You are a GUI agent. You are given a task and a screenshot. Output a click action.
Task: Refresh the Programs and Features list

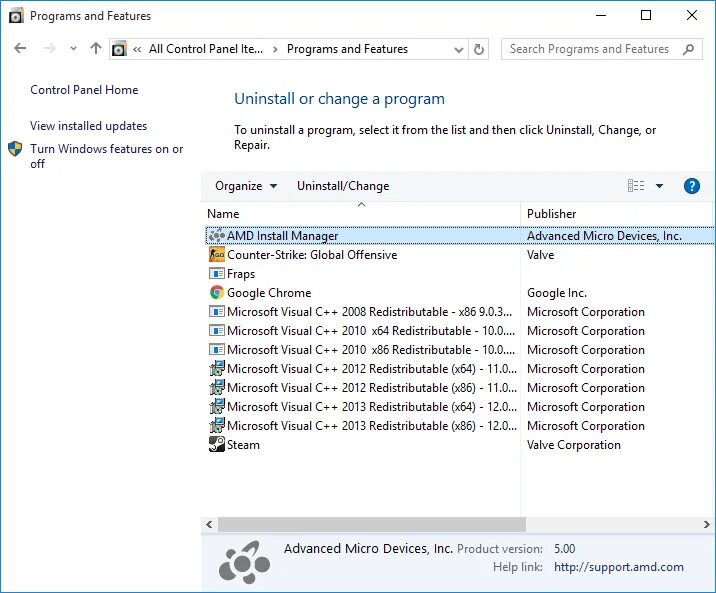point(479,49)
